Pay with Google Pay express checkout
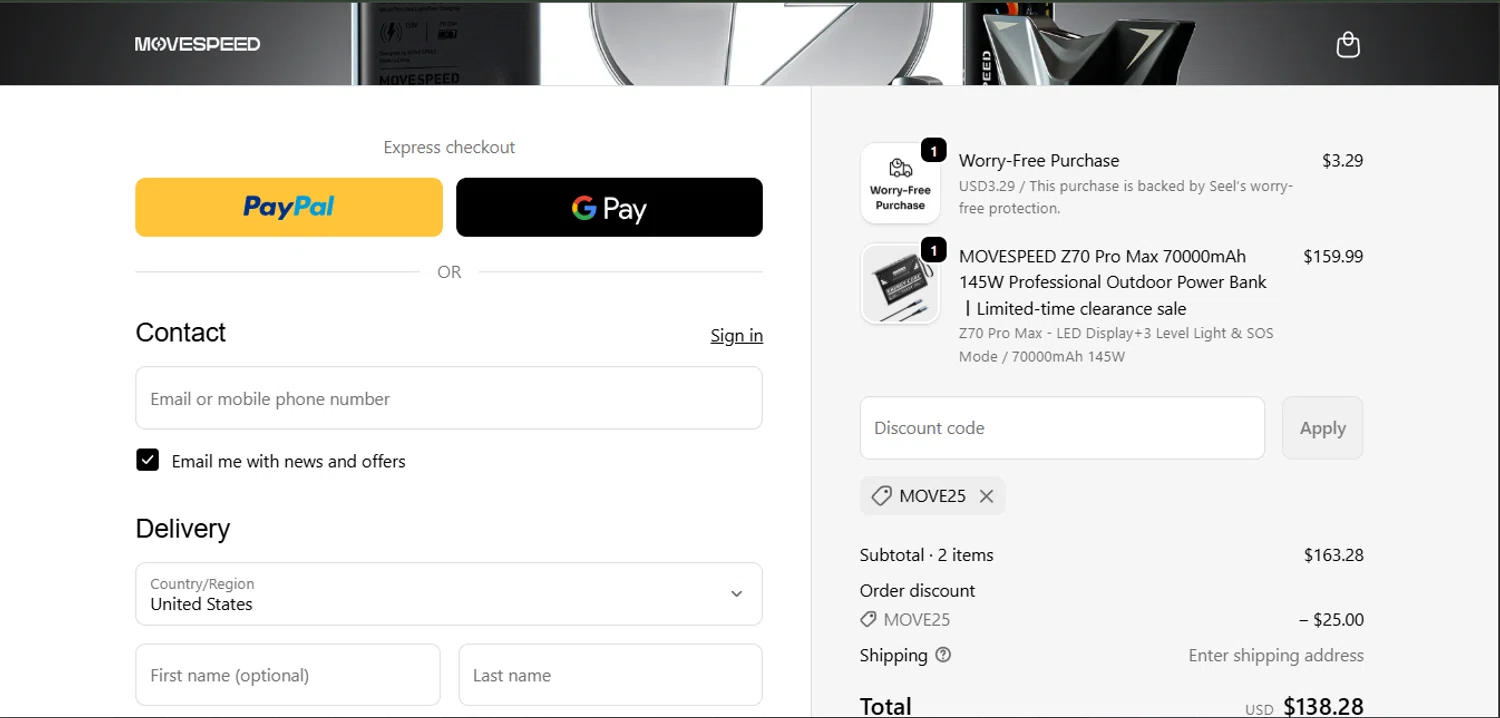The width and height of the screenshot is (1500, 718). tap(609, 207)
